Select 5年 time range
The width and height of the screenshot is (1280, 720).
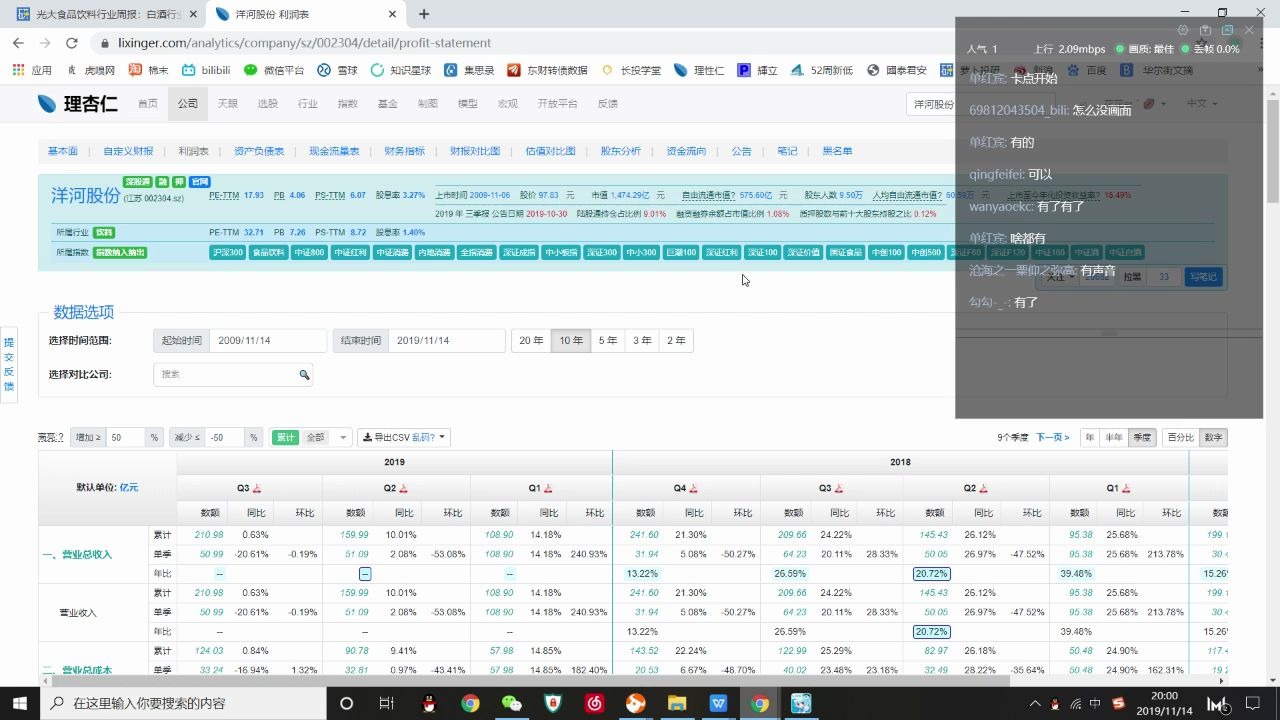[x=608, y=340]
